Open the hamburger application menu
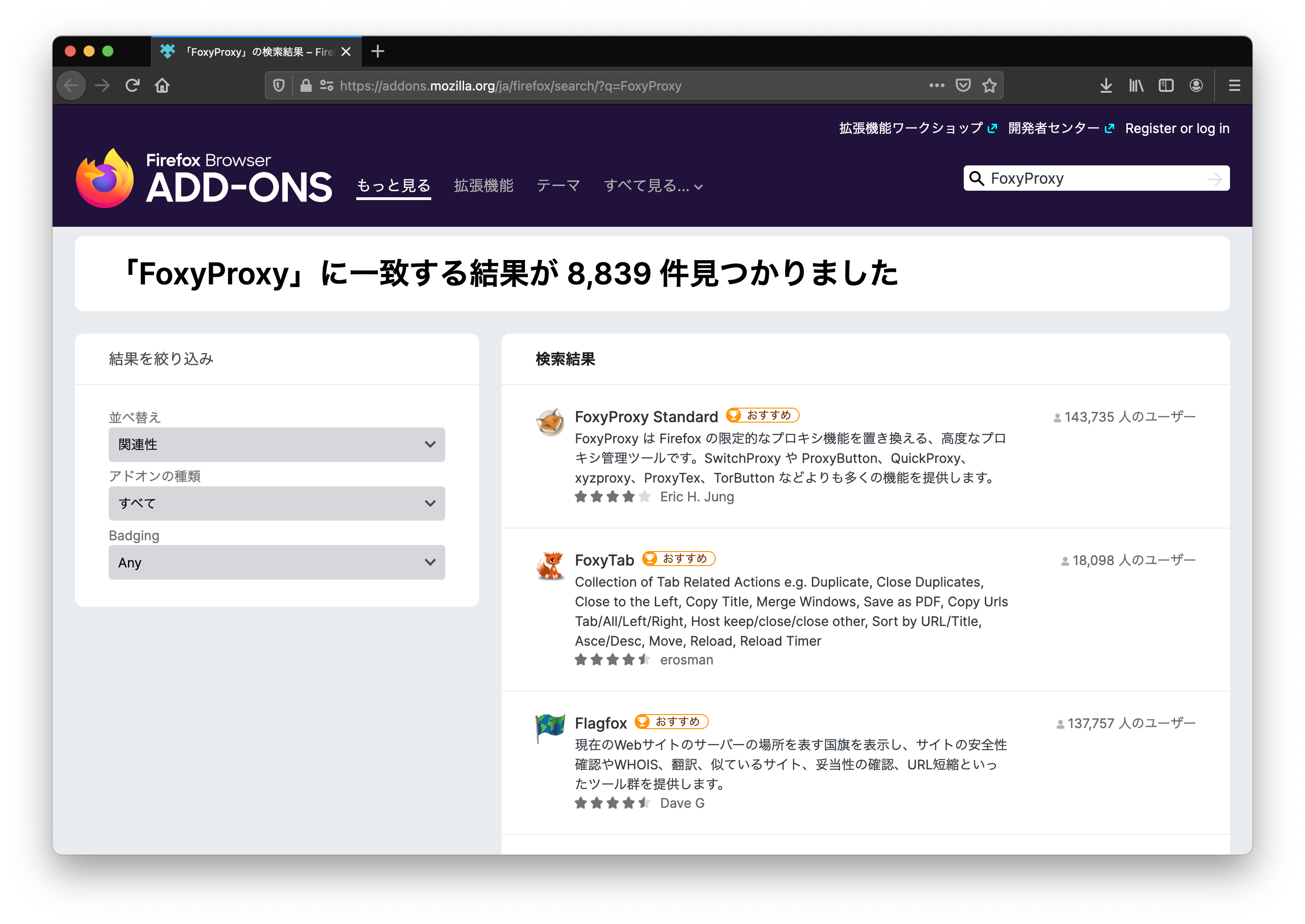 1234,86
